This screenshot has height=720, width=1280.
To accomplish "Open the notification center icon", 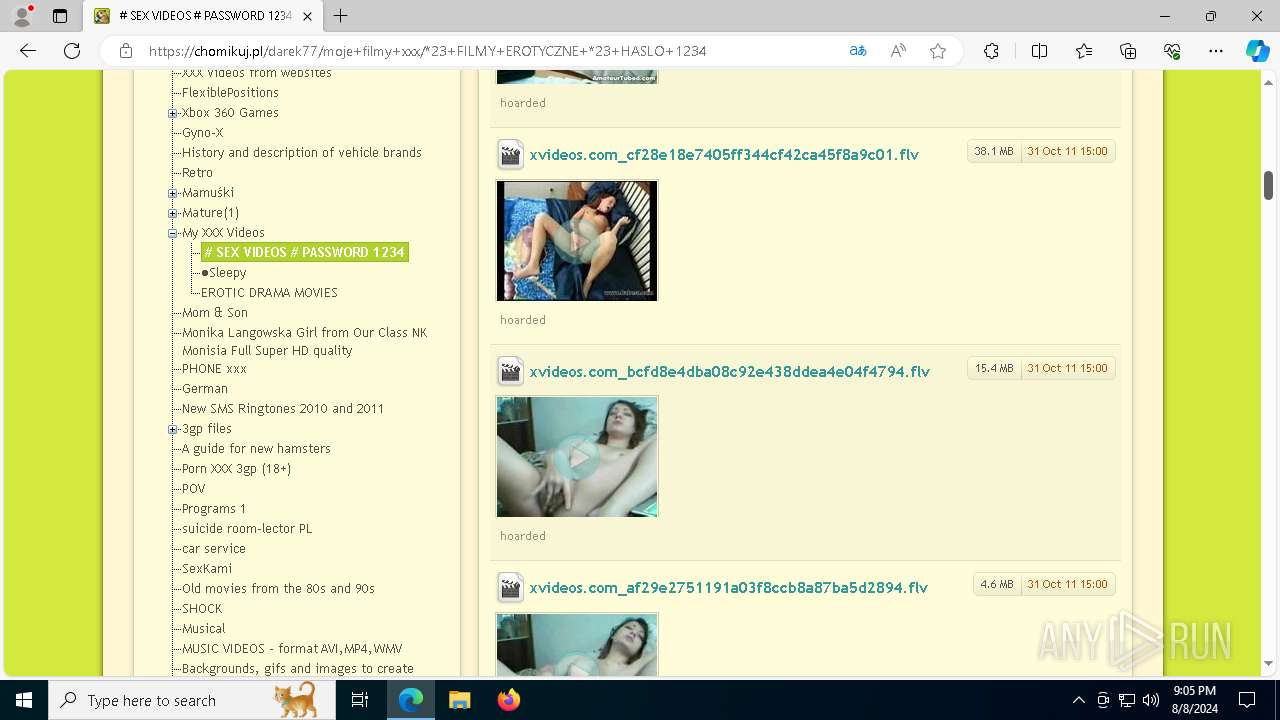I will [x=1247, y=700].
